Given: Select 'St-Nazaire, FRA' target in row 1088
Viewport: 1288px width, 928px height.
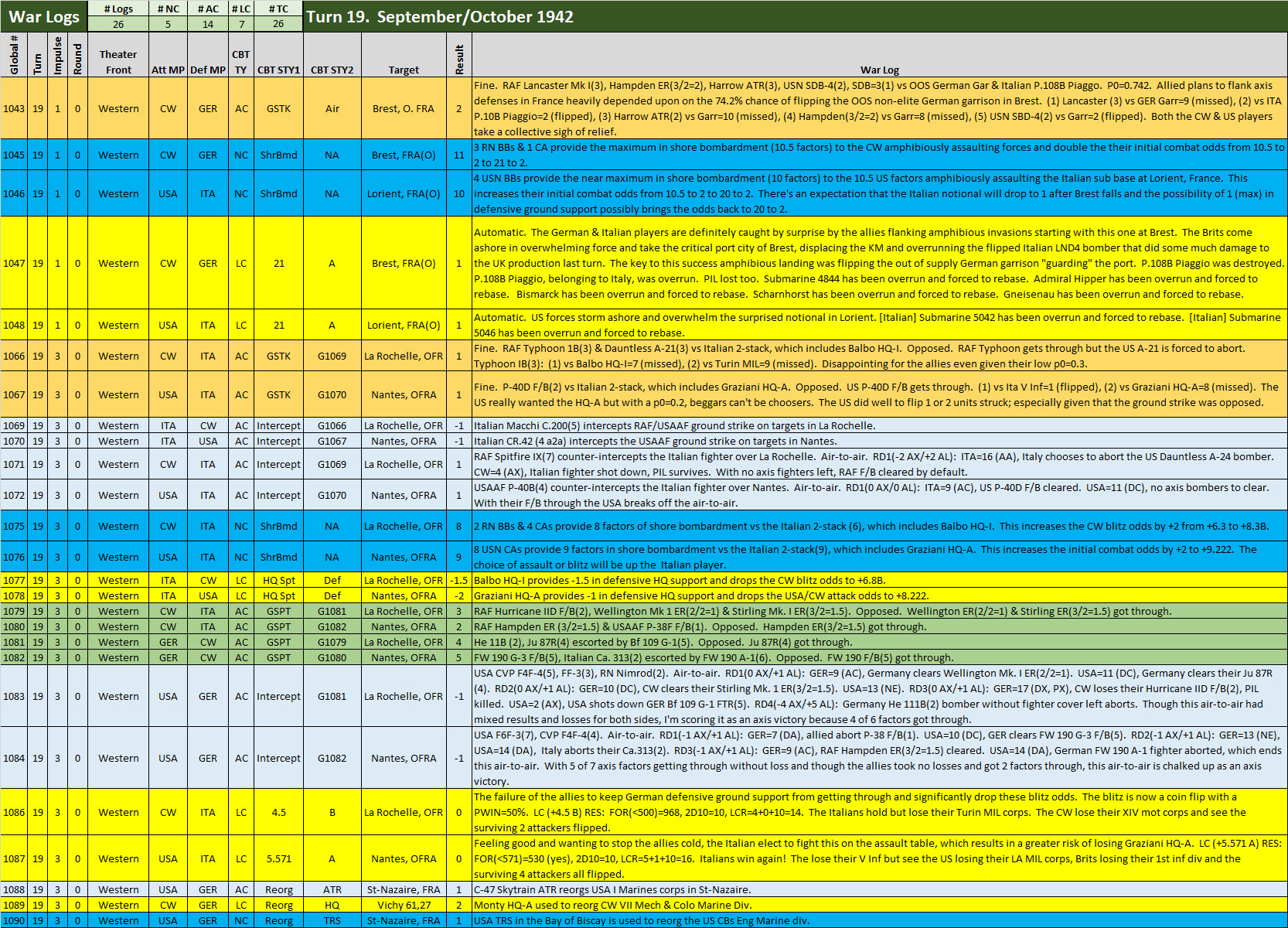Looking at the screenshot, I should click(x=404, y=889).
